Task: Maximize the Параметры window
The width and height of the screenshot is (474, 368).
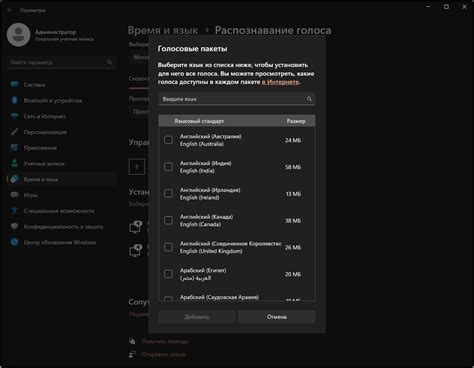Action: coord(446,7)
